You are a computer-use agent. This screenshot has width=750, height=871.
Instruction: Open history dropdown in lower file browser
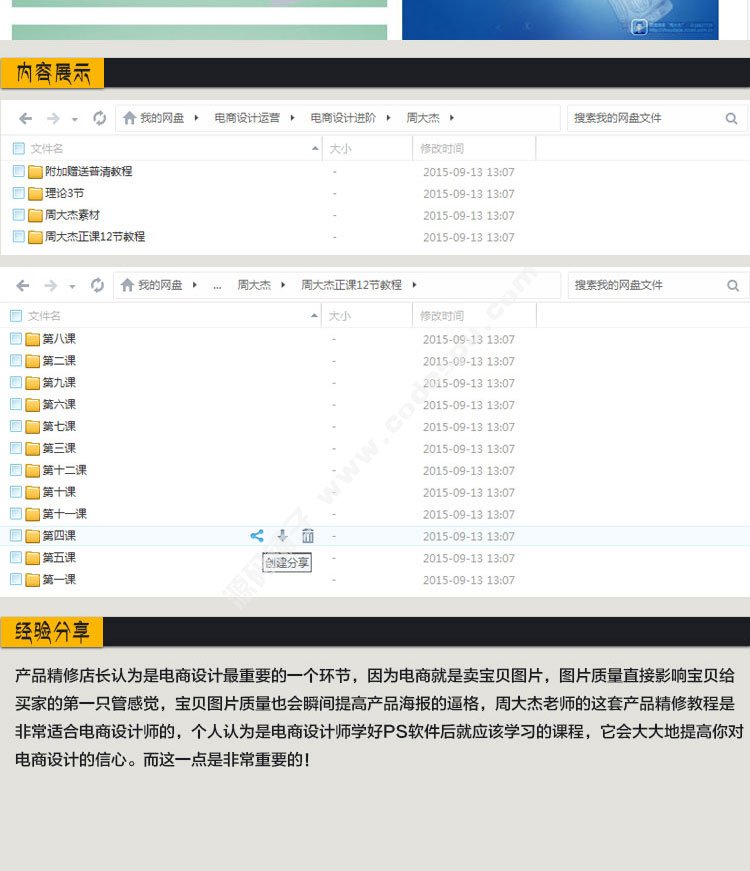[72, 287]
